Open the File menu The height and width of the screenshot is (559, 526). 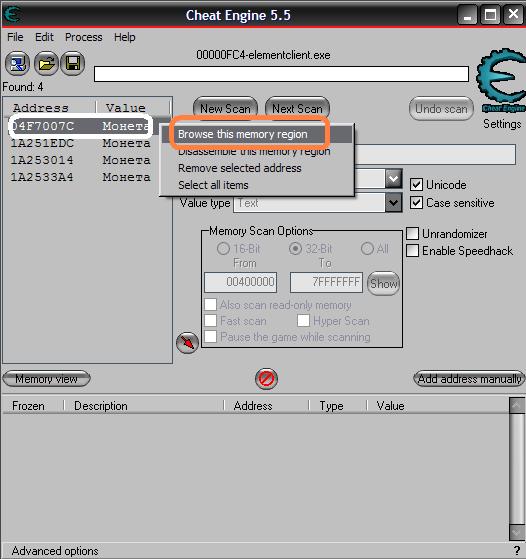click(x=15, y=37)
